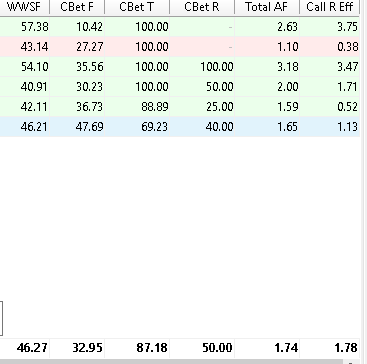Select the Total AF value 1.59
This screenshot has height=364, width=367.
(x=288, y=107)
